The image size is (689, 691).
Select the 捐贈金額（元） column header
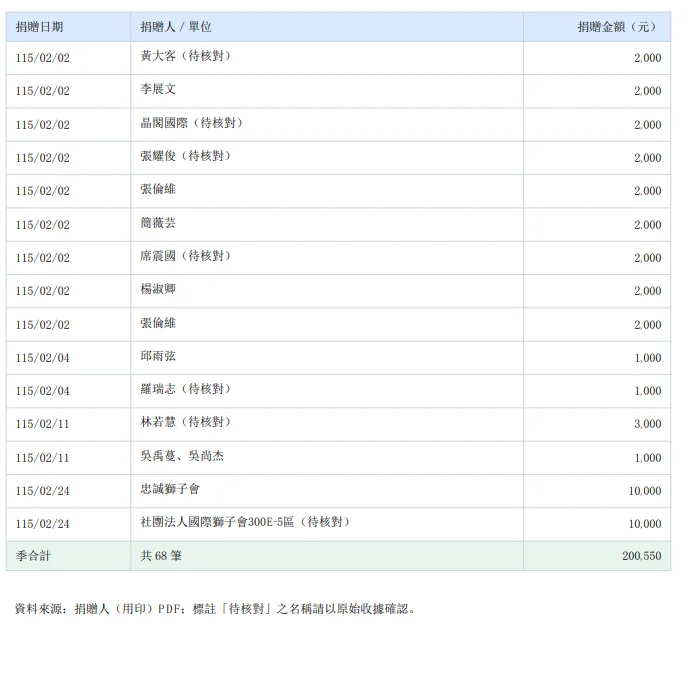click(597, 27)
